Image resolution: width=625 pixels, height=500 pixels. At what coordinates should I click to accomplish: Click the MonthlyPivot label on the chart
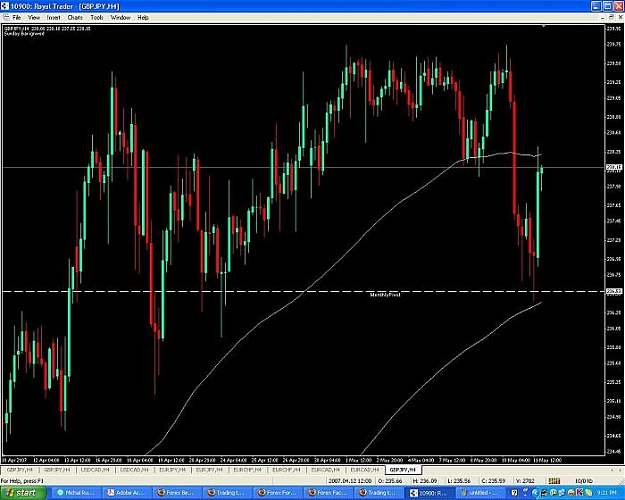[x=385, y=295]
